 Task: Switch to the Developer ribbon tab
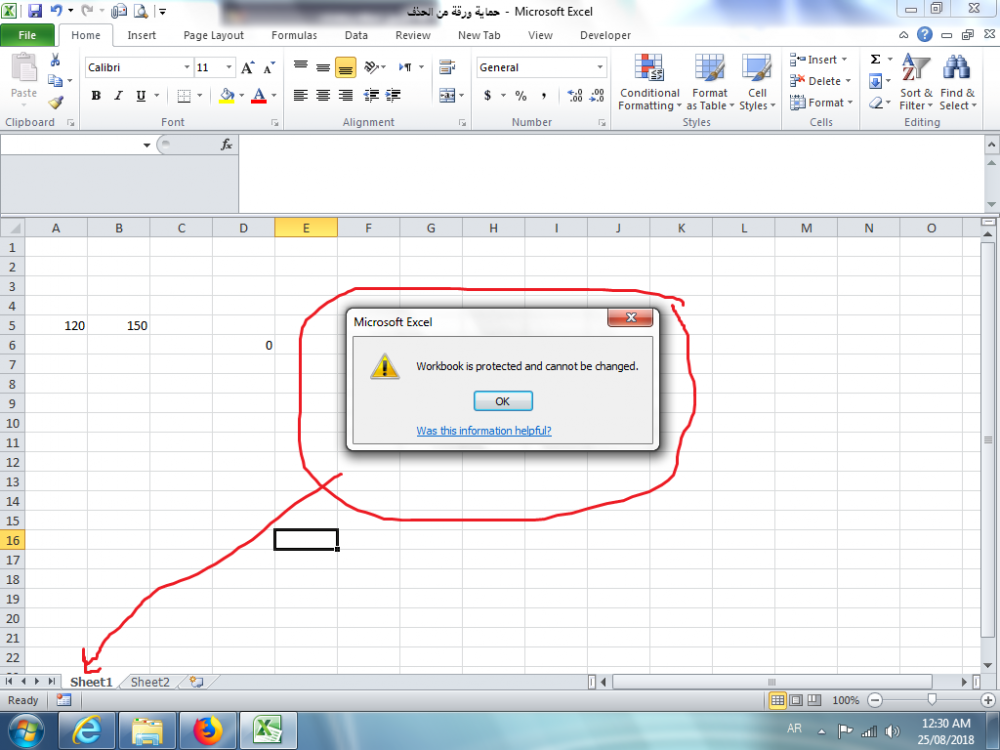coord(605,35)
